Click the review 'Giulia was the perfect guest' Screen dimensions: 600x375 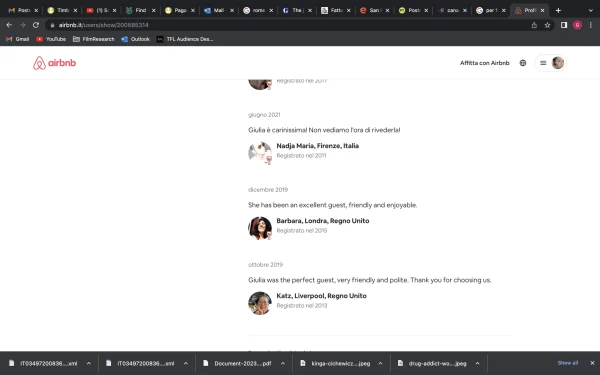coord(369,280)
